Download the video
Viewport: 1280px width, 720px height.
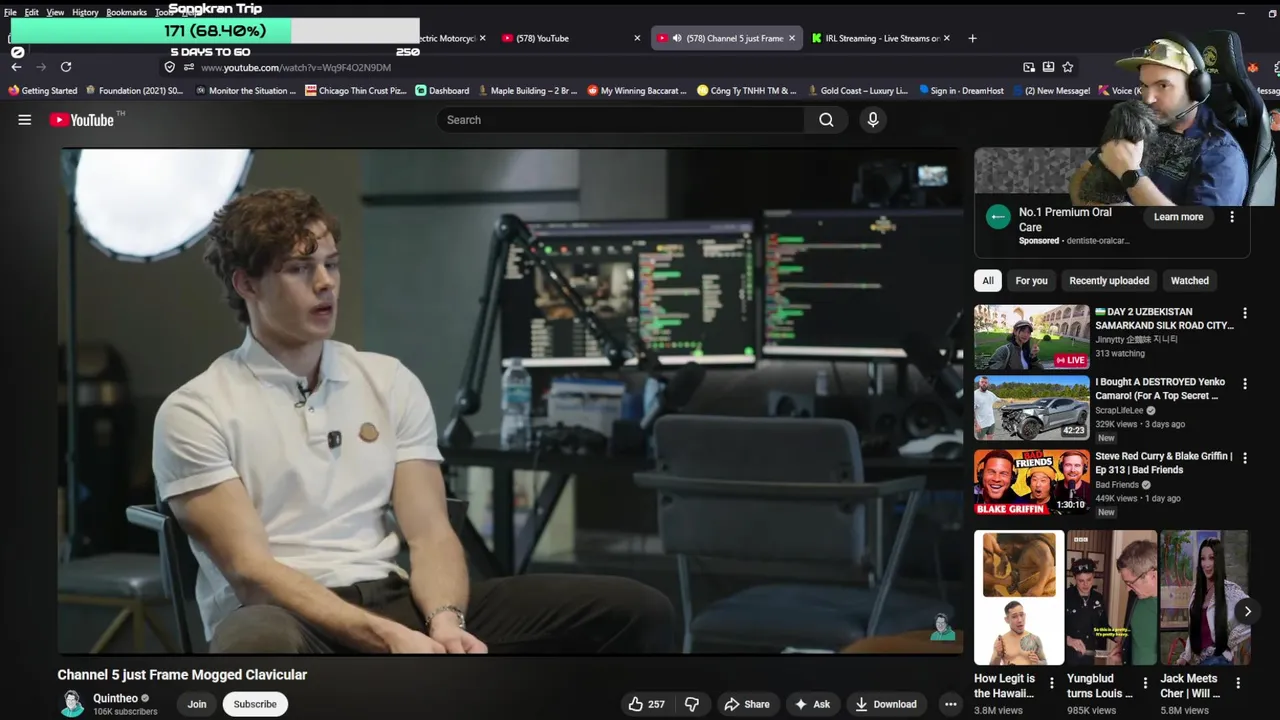coord(885,704)
